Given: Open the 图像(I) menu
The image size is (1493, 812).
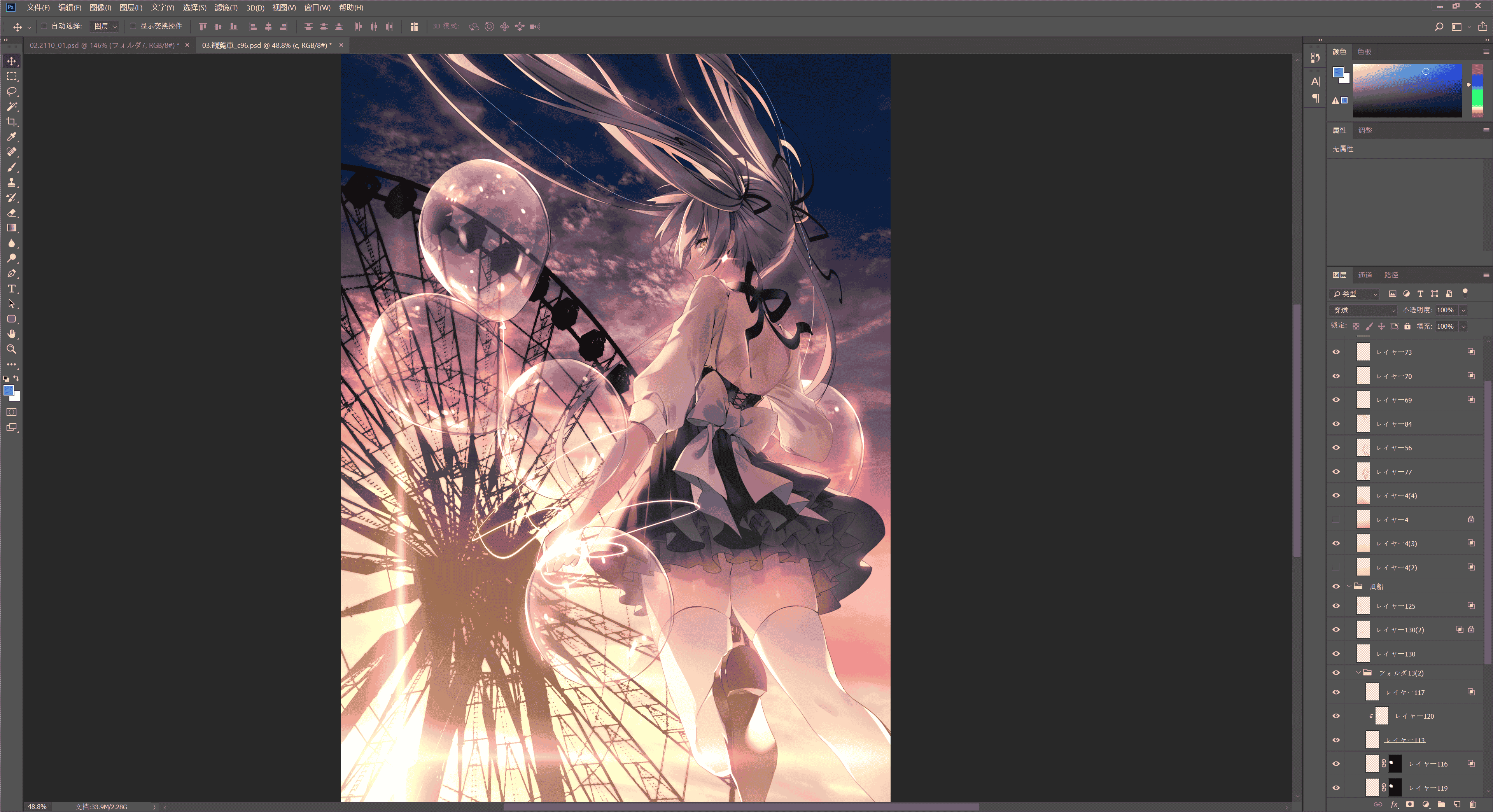Looking at the screenshot, I should 100,7.
